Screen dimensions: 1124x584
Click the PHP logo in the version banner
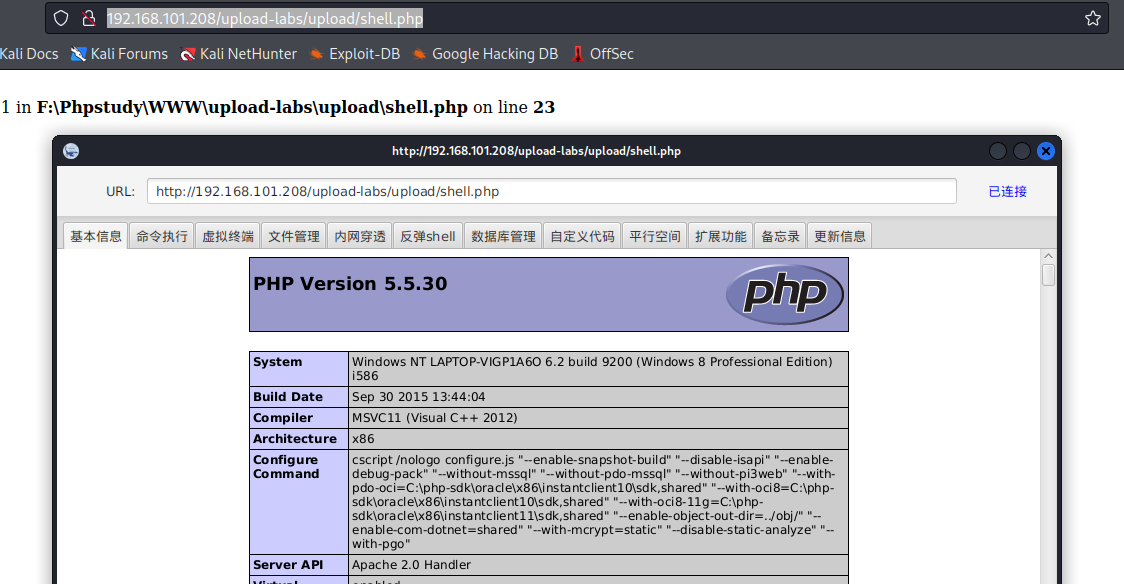coord(785,295)
